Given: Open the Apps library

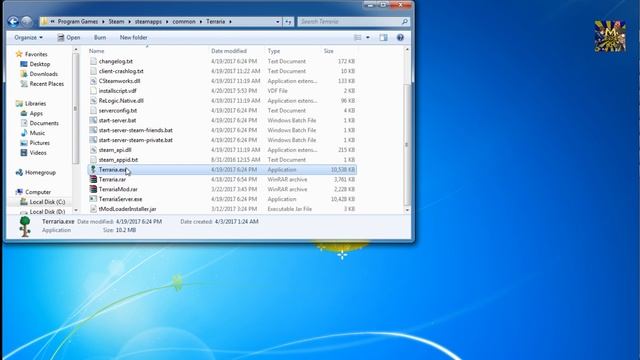Looking at the screenshot, I should (36, 113).
